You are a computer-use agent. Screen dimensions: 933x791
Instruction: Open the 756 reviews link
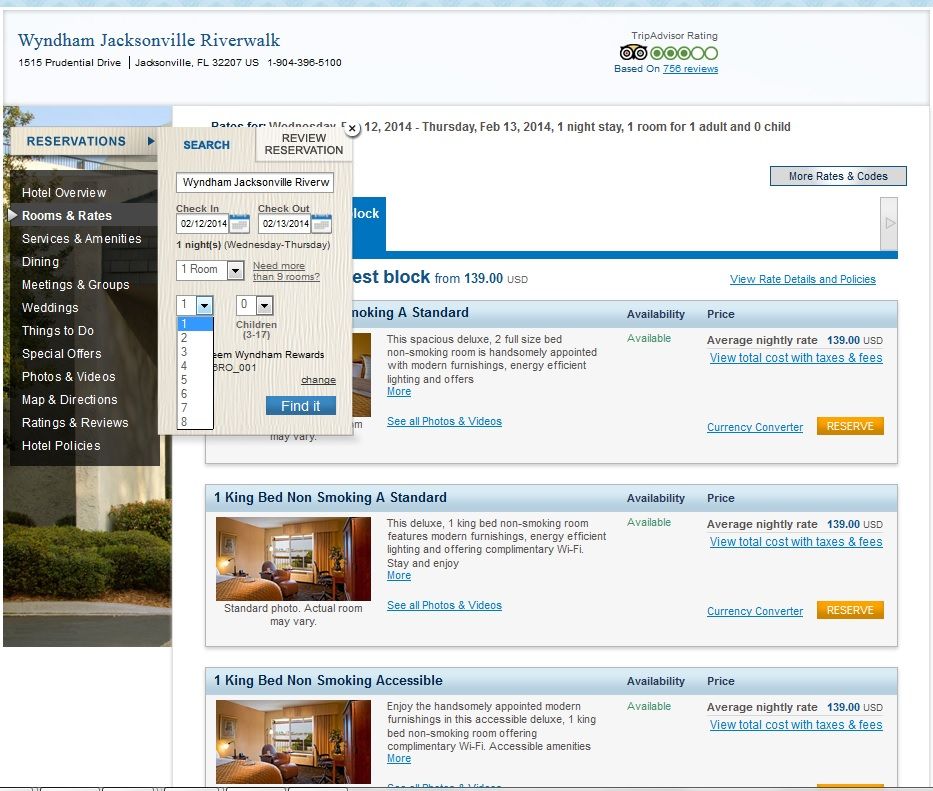690,68
